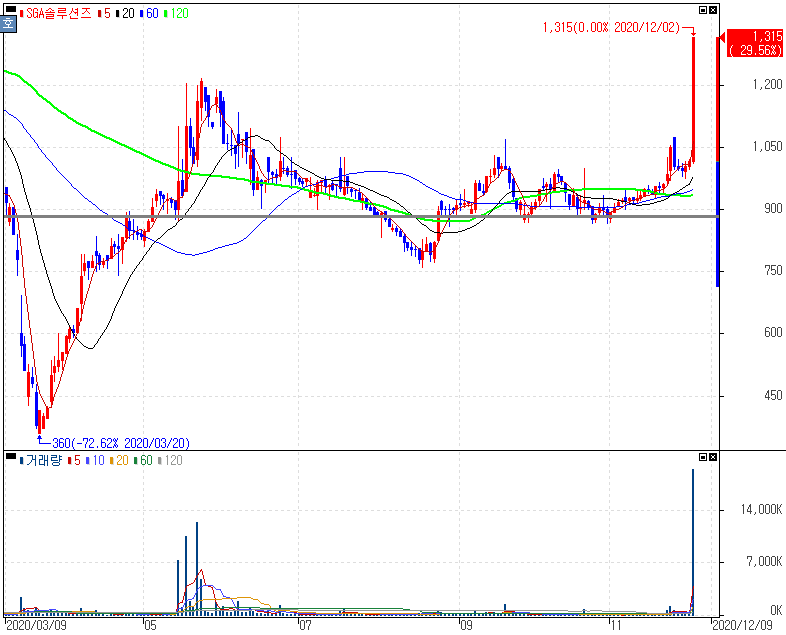Click the 07 month marker on date axis
The image size is (786, 635).
[x=305, y=625]
